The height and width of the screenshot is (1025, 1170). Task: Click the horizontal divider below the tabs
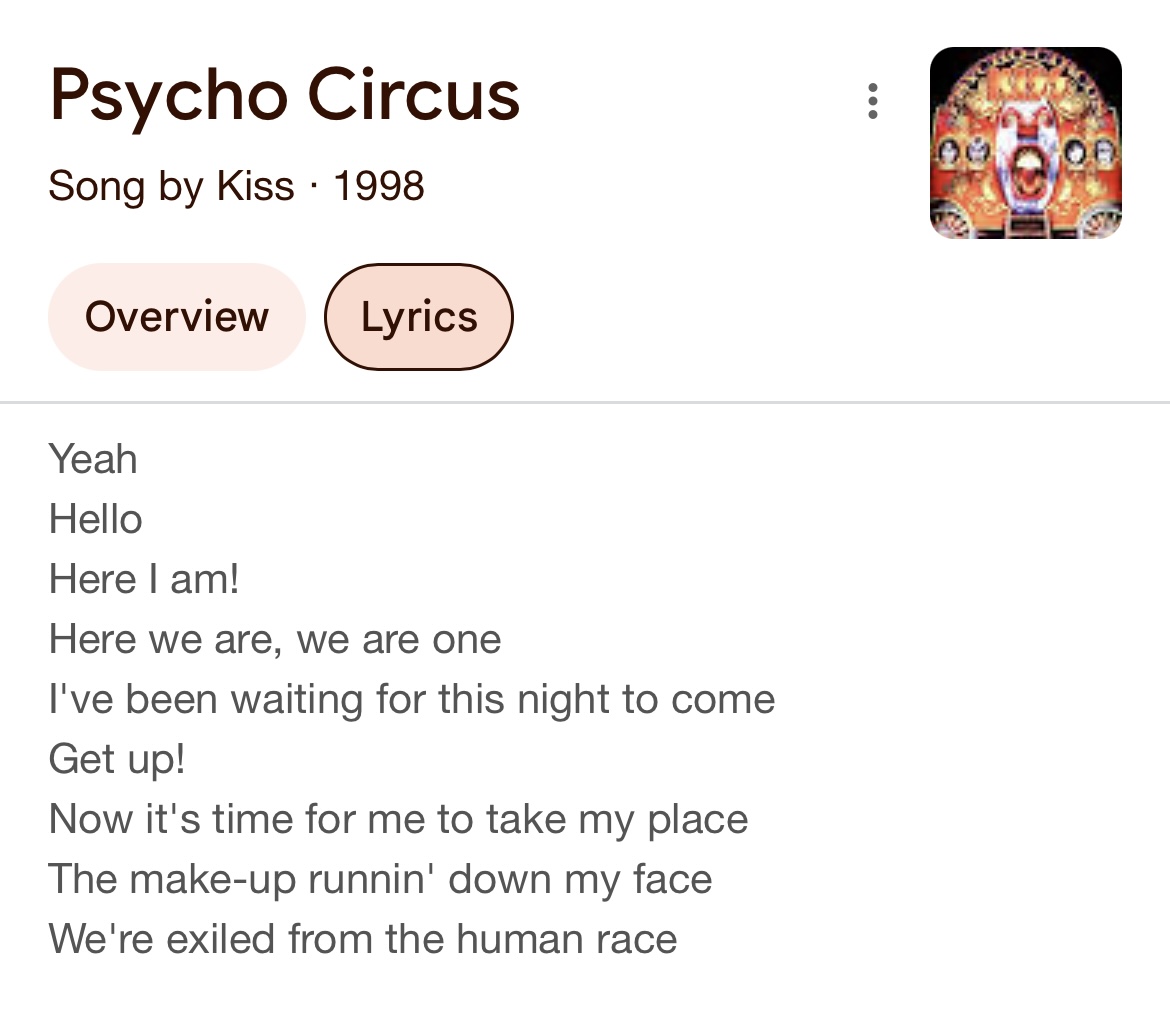pyautogui.click(x=585, y=403)
